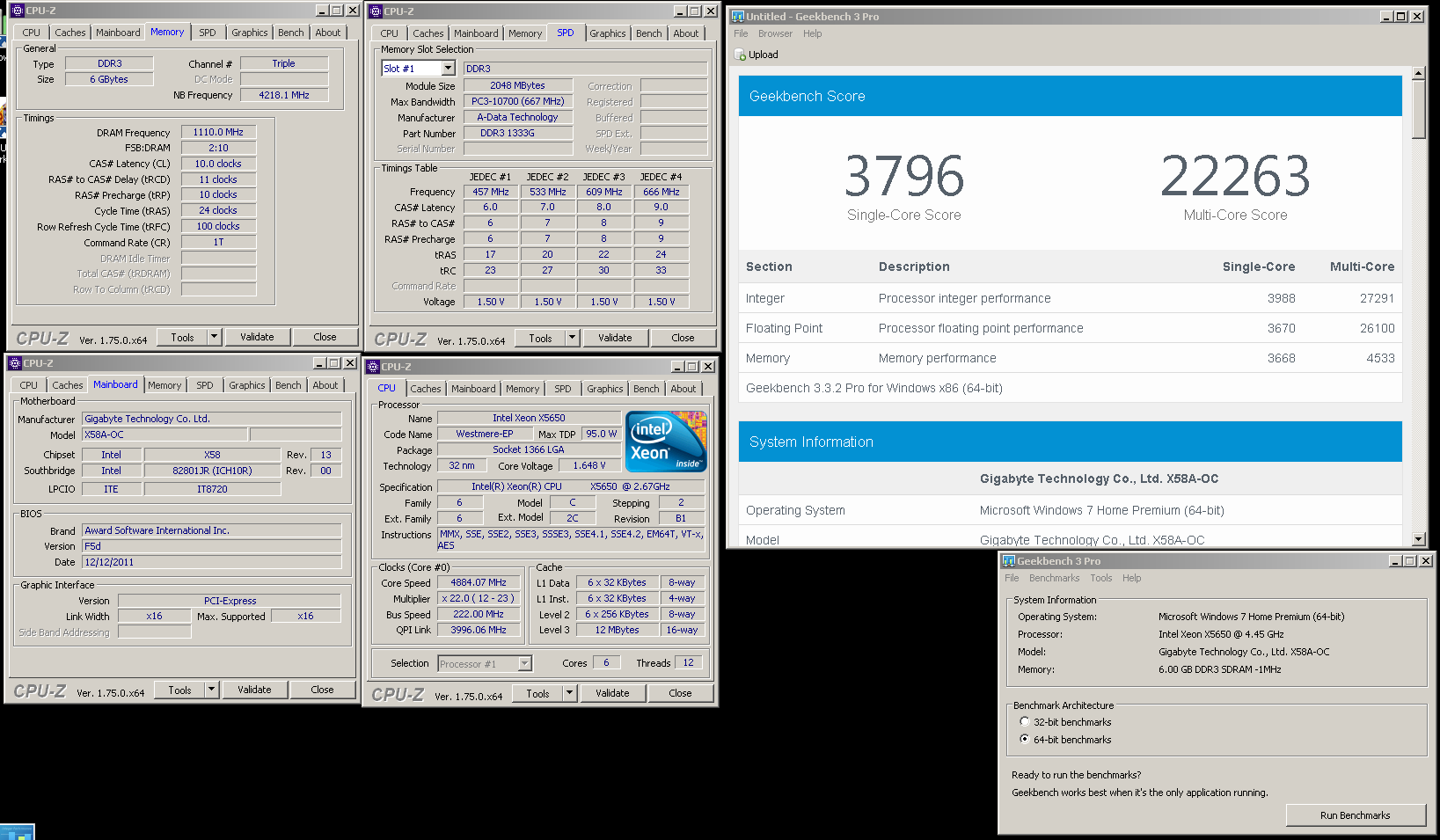Open Tools menu in small Geekbench window
The image size is (1440, 840).
tap(1101, 578)
